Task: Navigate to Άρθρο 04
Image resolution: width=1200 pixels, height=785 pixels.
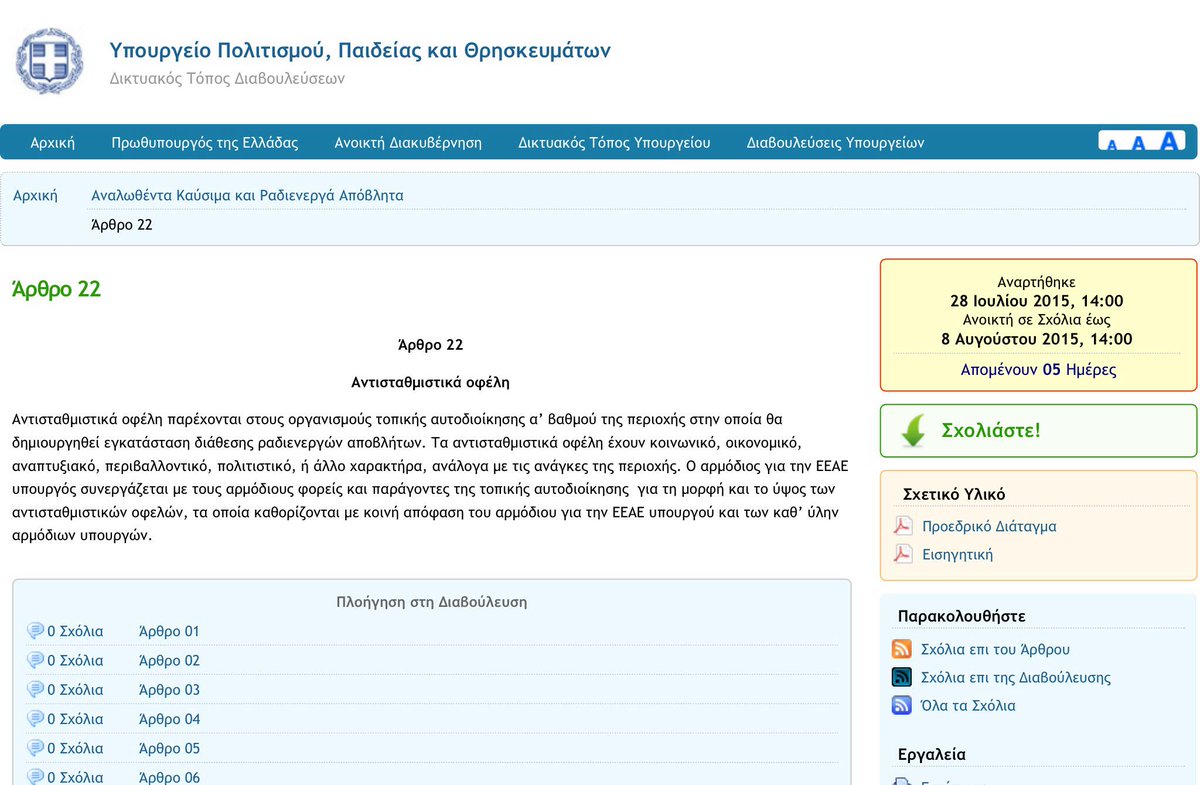Action: point(169,718)
